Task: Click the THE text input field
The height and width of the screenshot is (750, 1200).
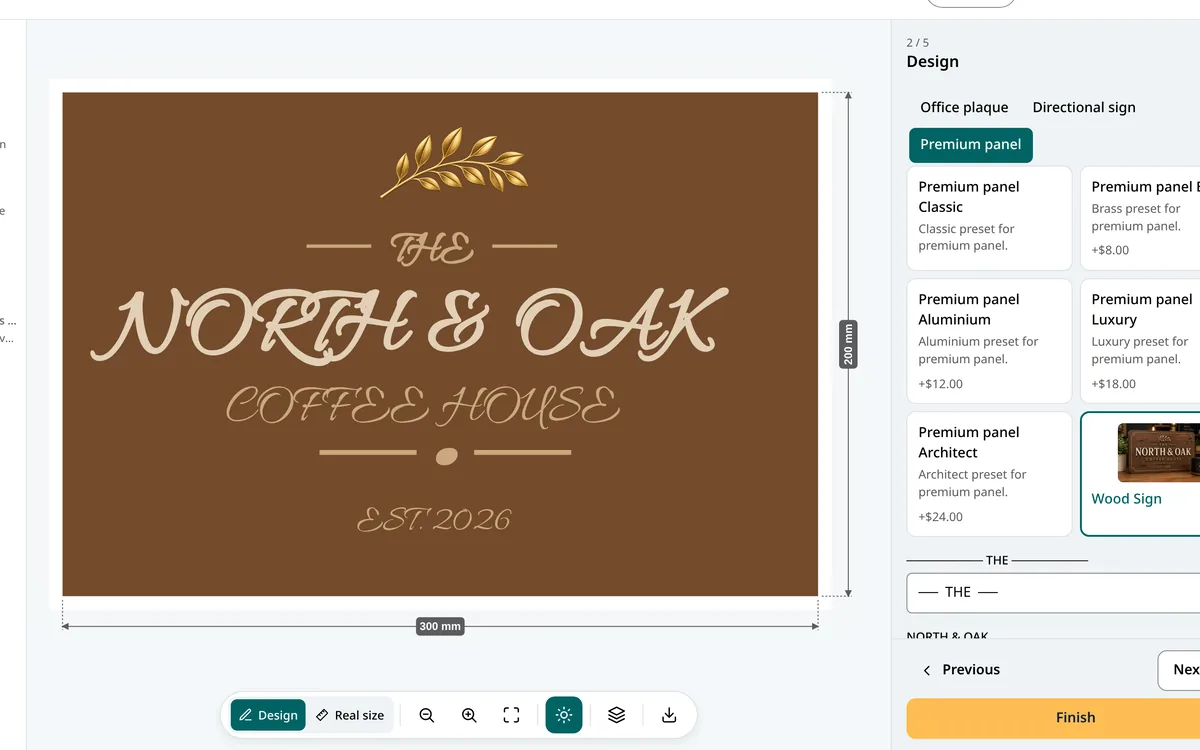Action: 1053,592
